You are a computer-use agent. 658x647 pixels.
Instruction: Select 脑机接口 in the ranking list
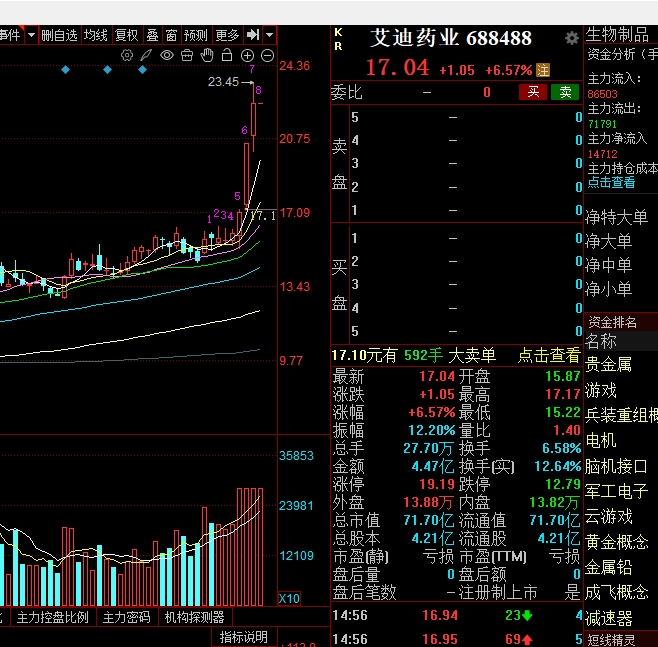click(616, 466)
